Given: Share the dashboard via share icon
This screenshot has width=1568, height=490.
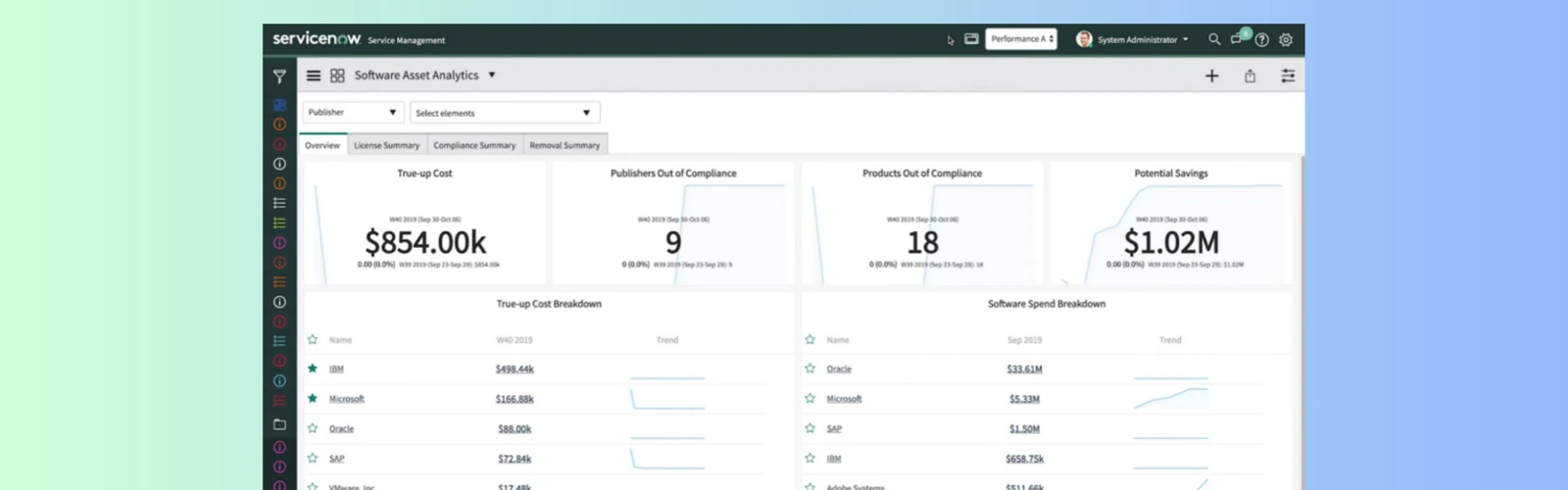Looking at the screenshot, I should coord(1250,75).
